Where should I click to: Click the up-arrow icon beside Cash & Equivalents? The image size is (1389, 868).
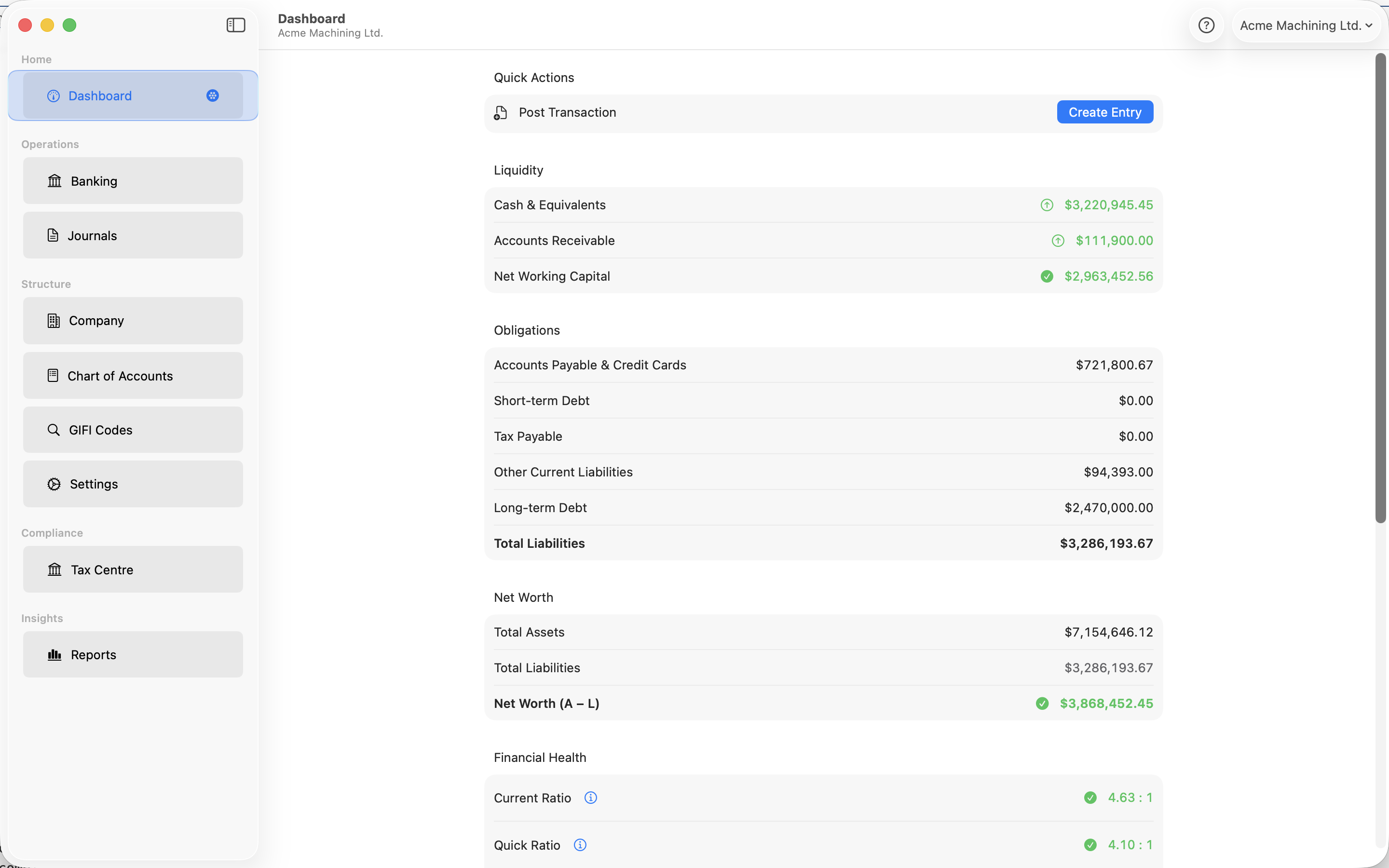1047,205
